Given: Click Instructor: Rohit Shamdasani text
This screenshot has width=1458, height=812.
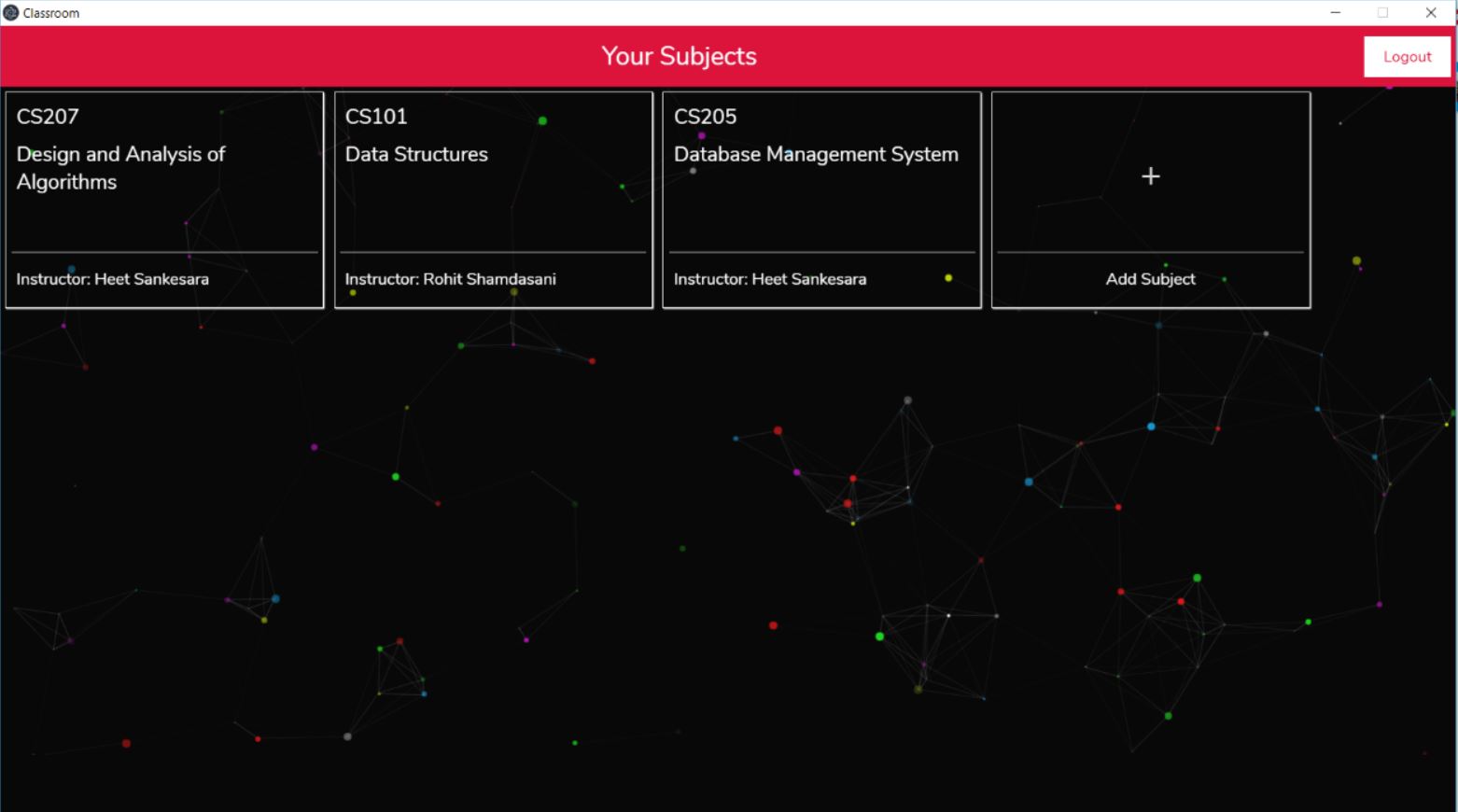Looking at the screenshot, I should [450, 279].
